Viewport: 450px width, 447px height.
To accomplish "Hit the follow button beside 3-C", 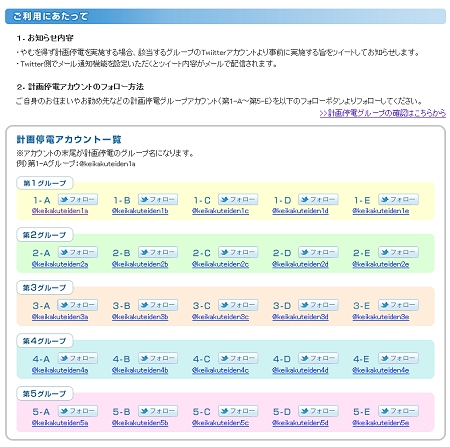I will click(238, 305).
